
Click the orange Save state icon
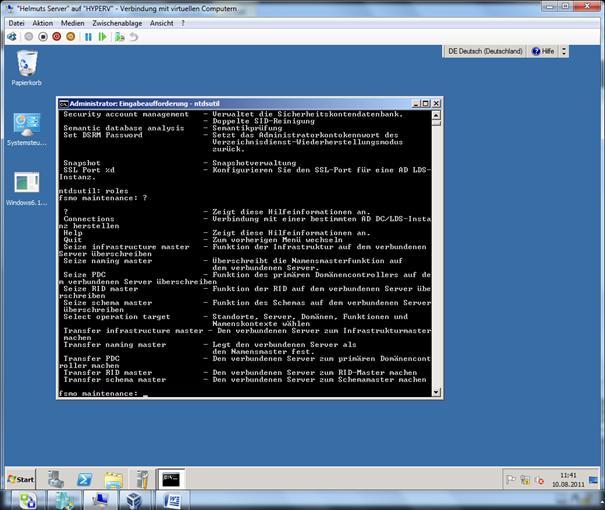71,37
